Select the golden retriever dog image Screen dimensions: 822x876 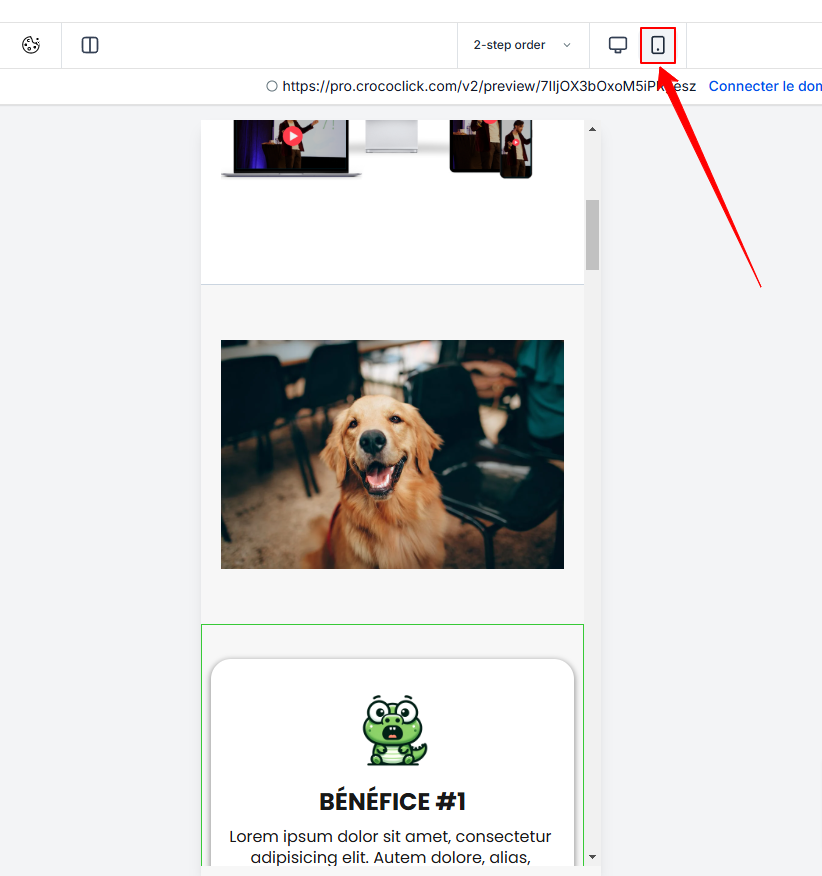pos(392,454)
